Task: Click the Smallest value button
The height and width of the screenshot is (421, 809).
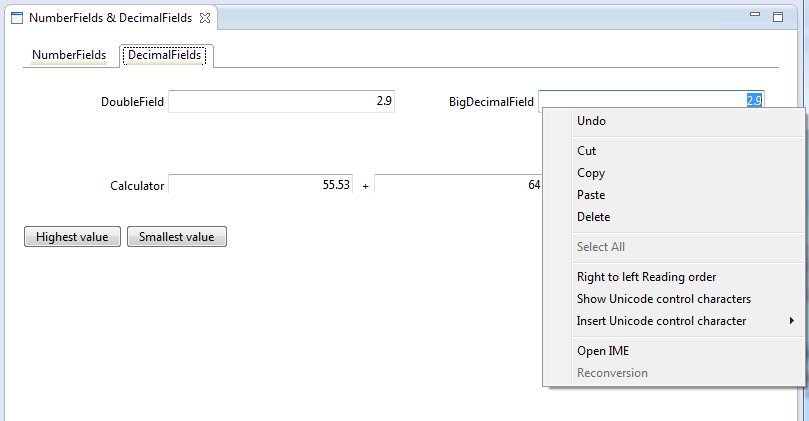Action: [x=176, y=237]
